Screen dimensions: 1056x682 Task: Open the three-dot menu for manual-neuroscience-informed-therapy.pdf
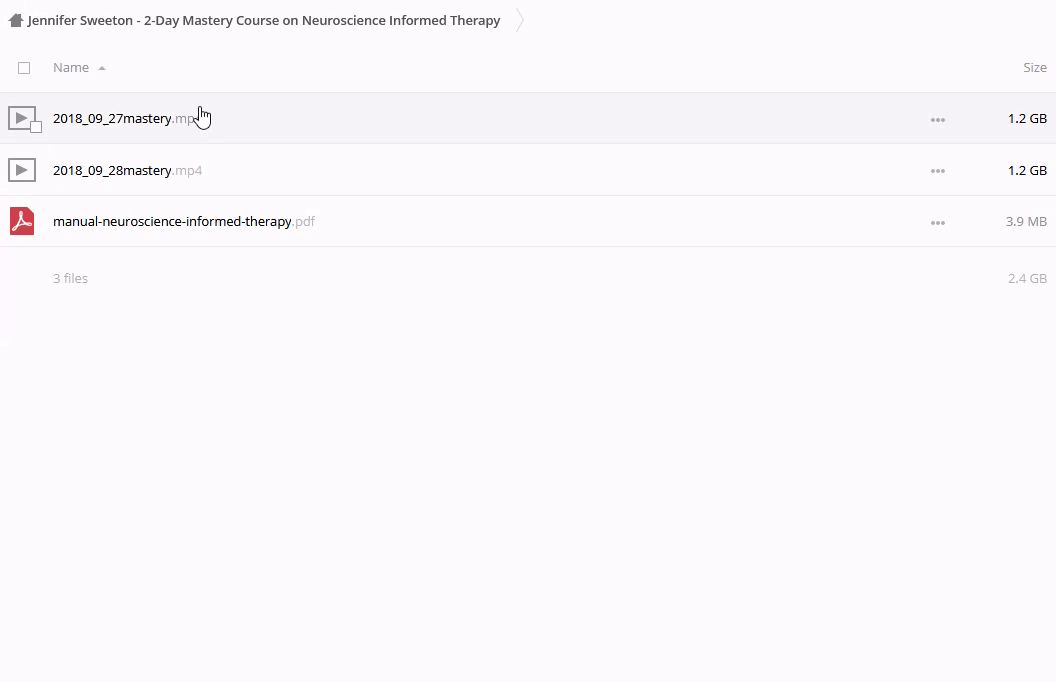pyautogui.click(x=937, y=222)
